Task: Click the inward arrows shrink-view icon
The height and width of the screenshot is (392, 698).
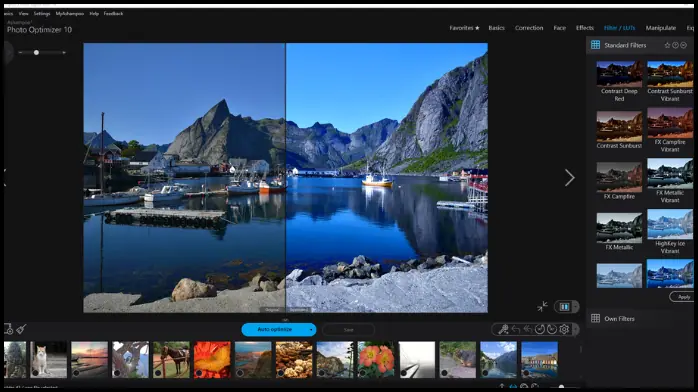Action: [542, 306]
